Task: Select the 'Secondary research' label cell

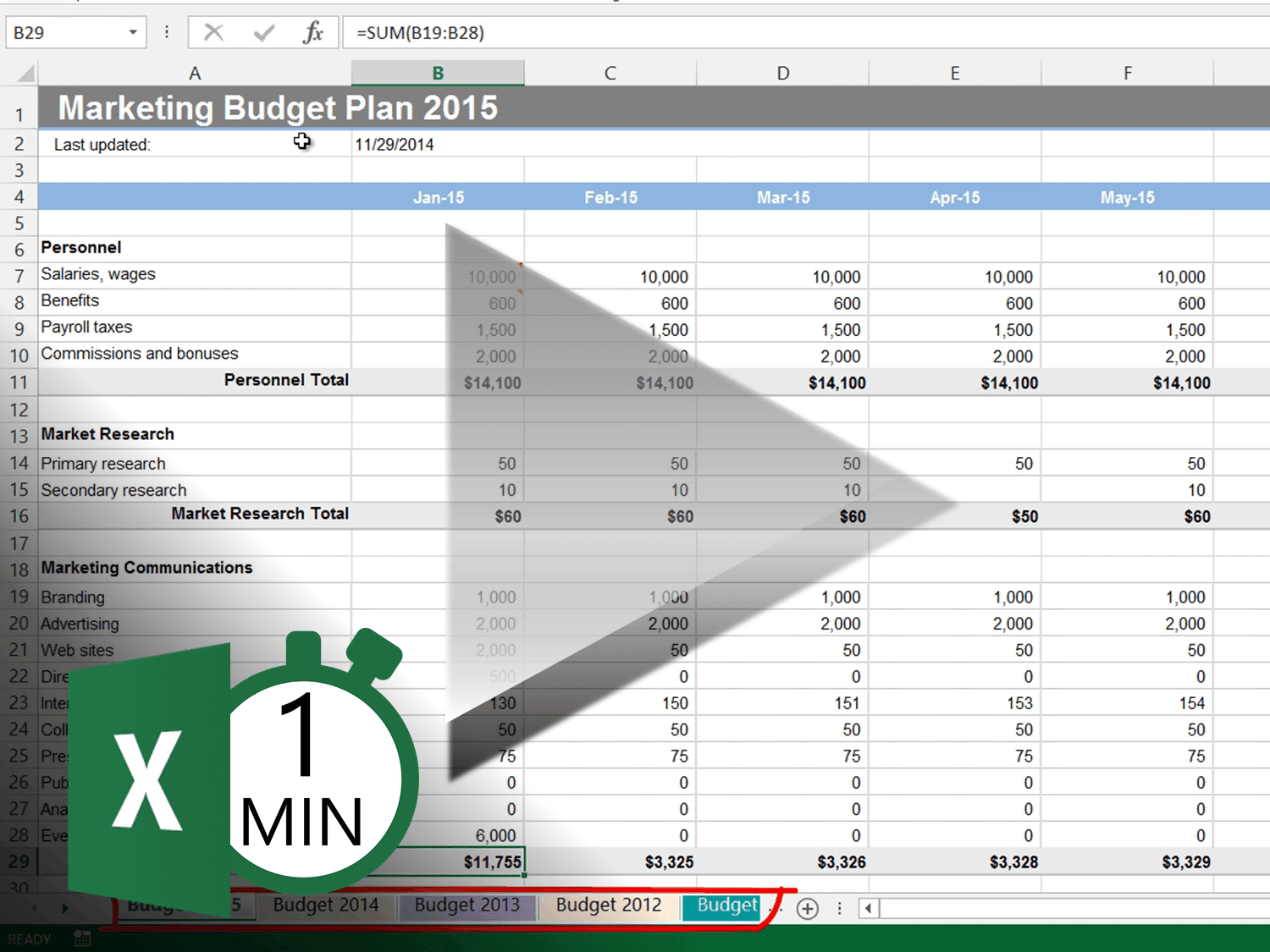Action: (195, 489)
